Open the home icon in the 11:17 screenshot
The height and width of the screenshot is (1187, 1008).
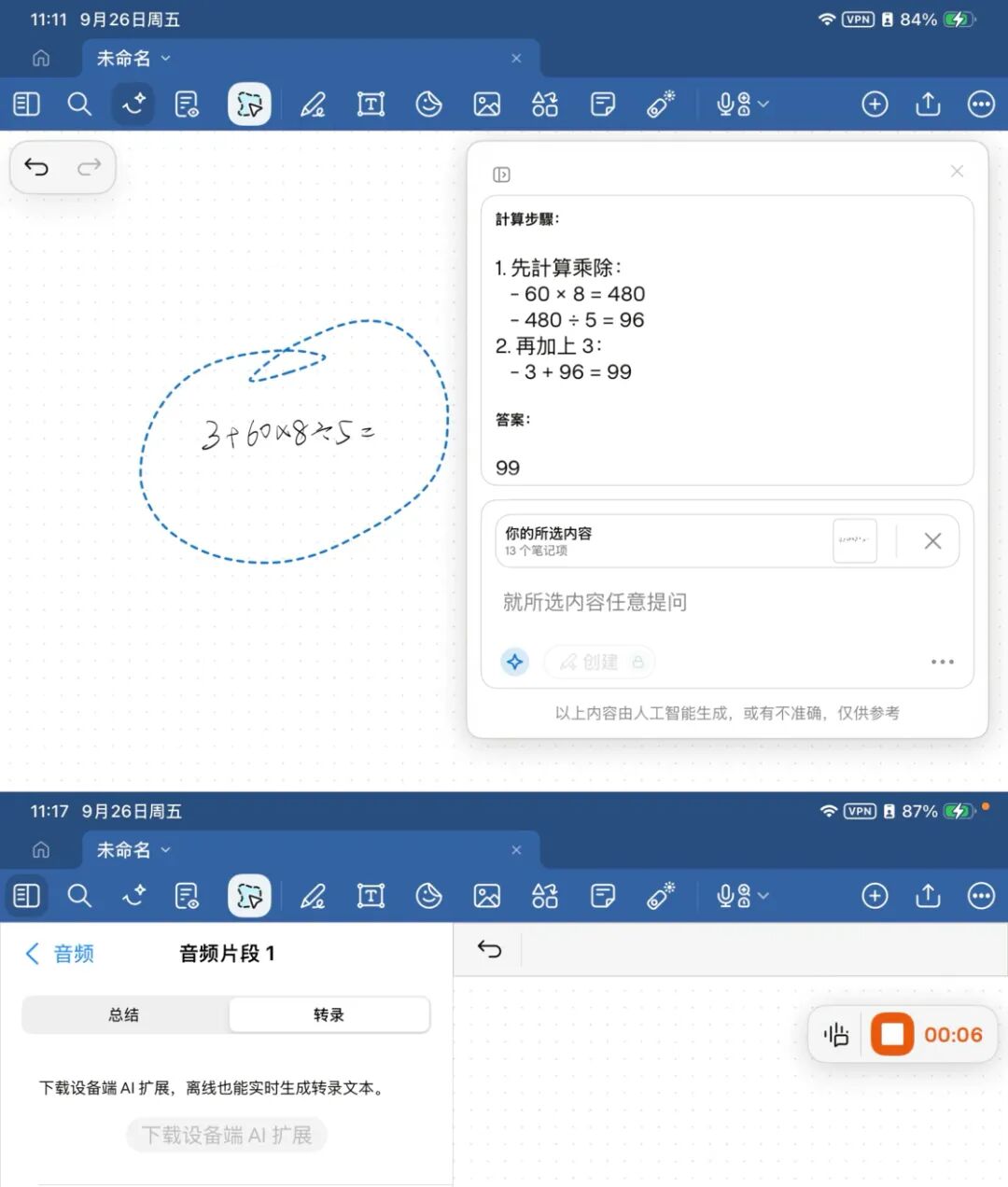click(41, 850)
